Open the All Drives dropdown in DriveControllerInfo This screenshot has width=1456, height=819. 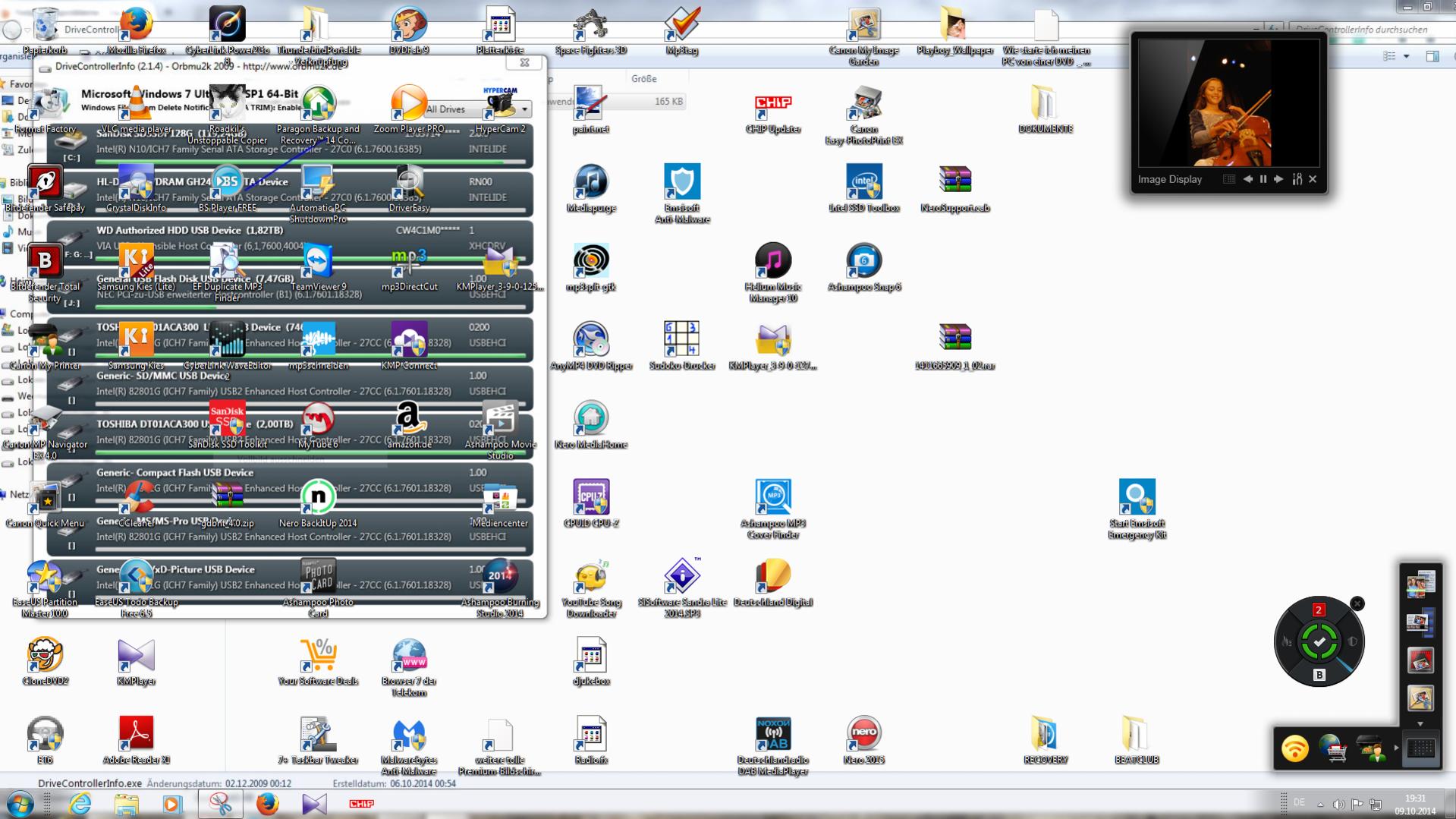(x=476, y=109)
